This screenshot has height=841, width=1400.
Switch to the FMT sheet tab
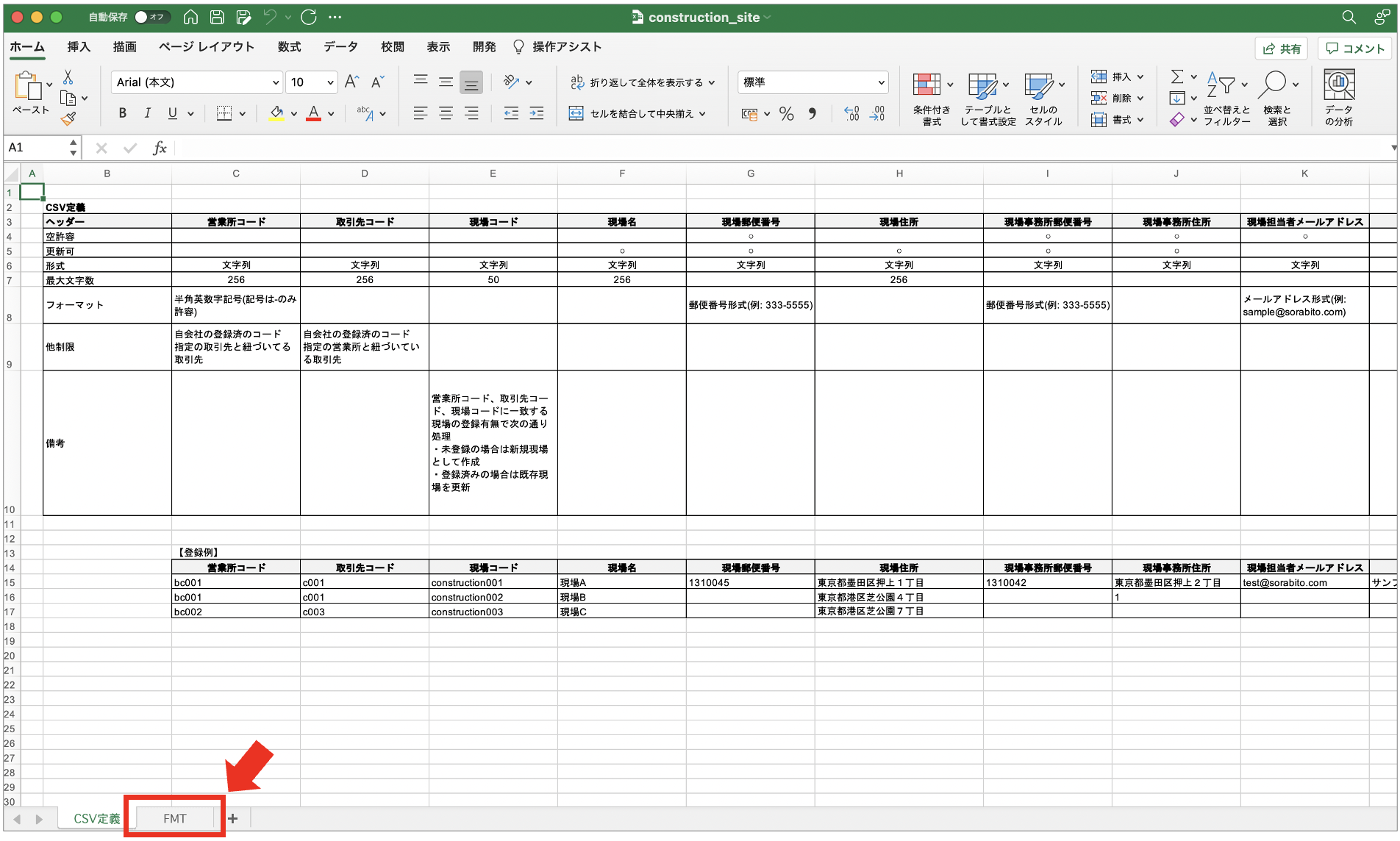coord(175,818)
